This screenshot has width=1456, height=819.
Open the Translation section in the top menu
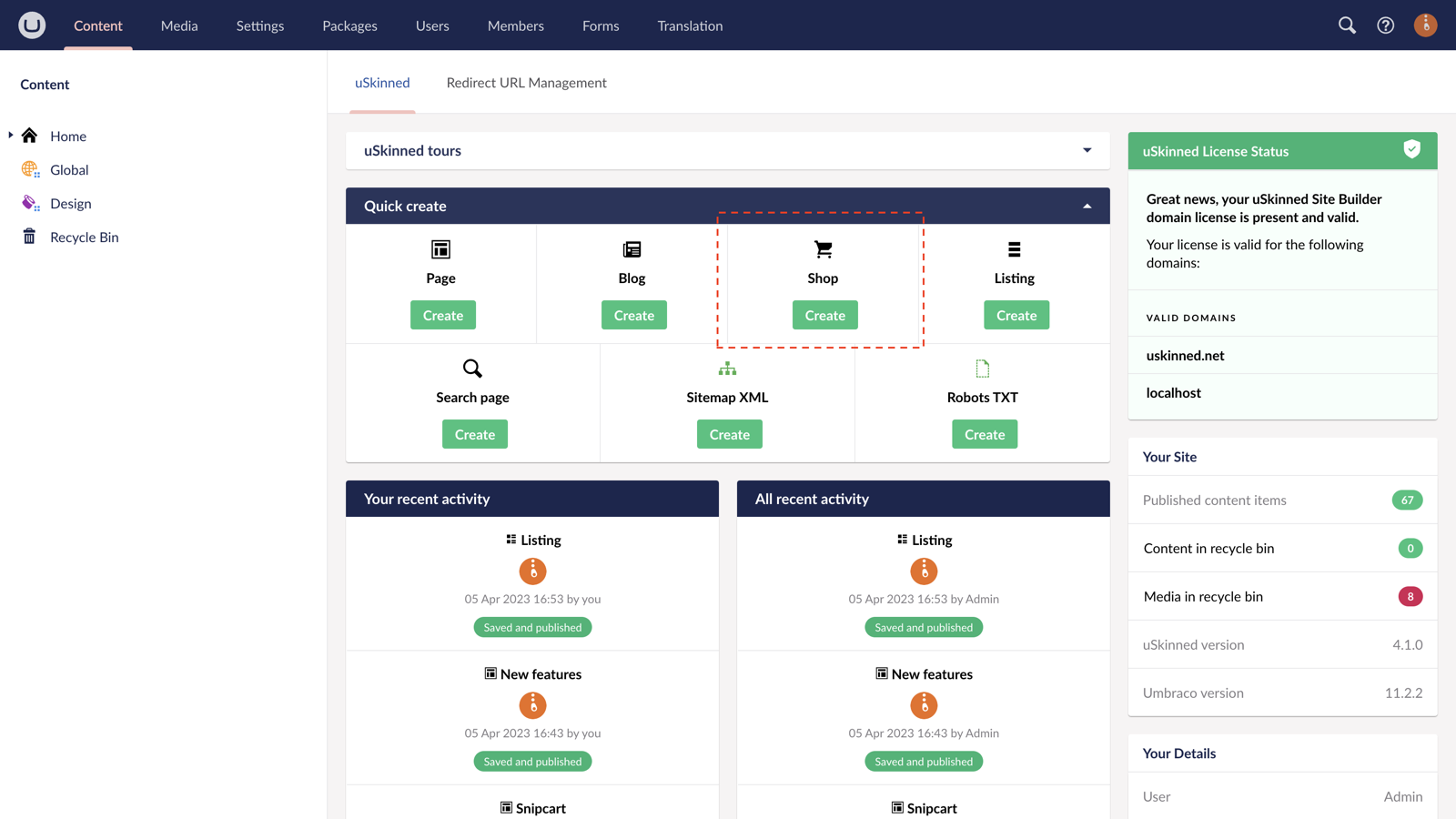(x=689, y=25)
